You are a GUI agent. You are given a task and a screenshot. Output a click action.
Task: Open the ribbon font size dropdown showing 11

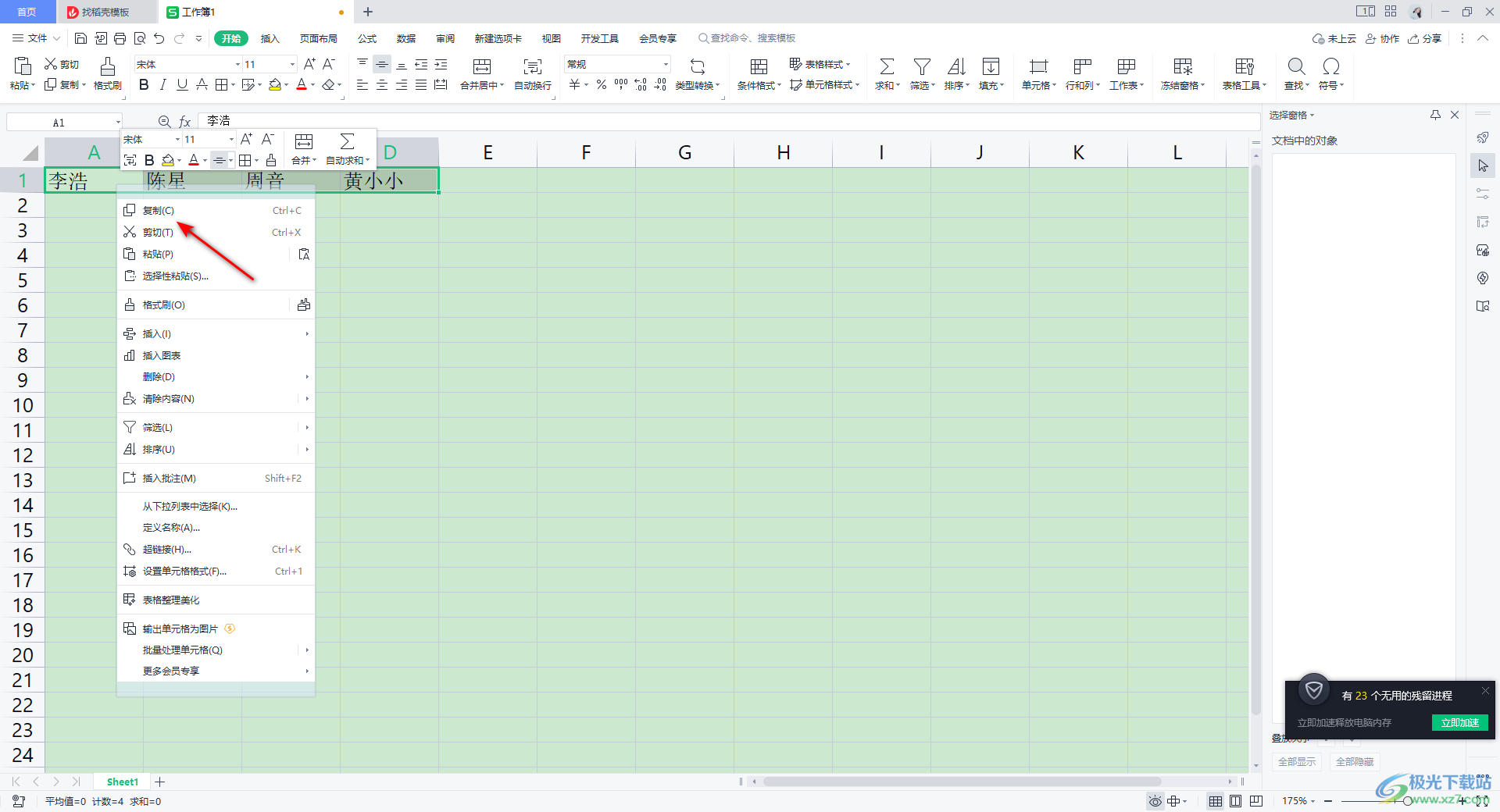tap(292, 64)
